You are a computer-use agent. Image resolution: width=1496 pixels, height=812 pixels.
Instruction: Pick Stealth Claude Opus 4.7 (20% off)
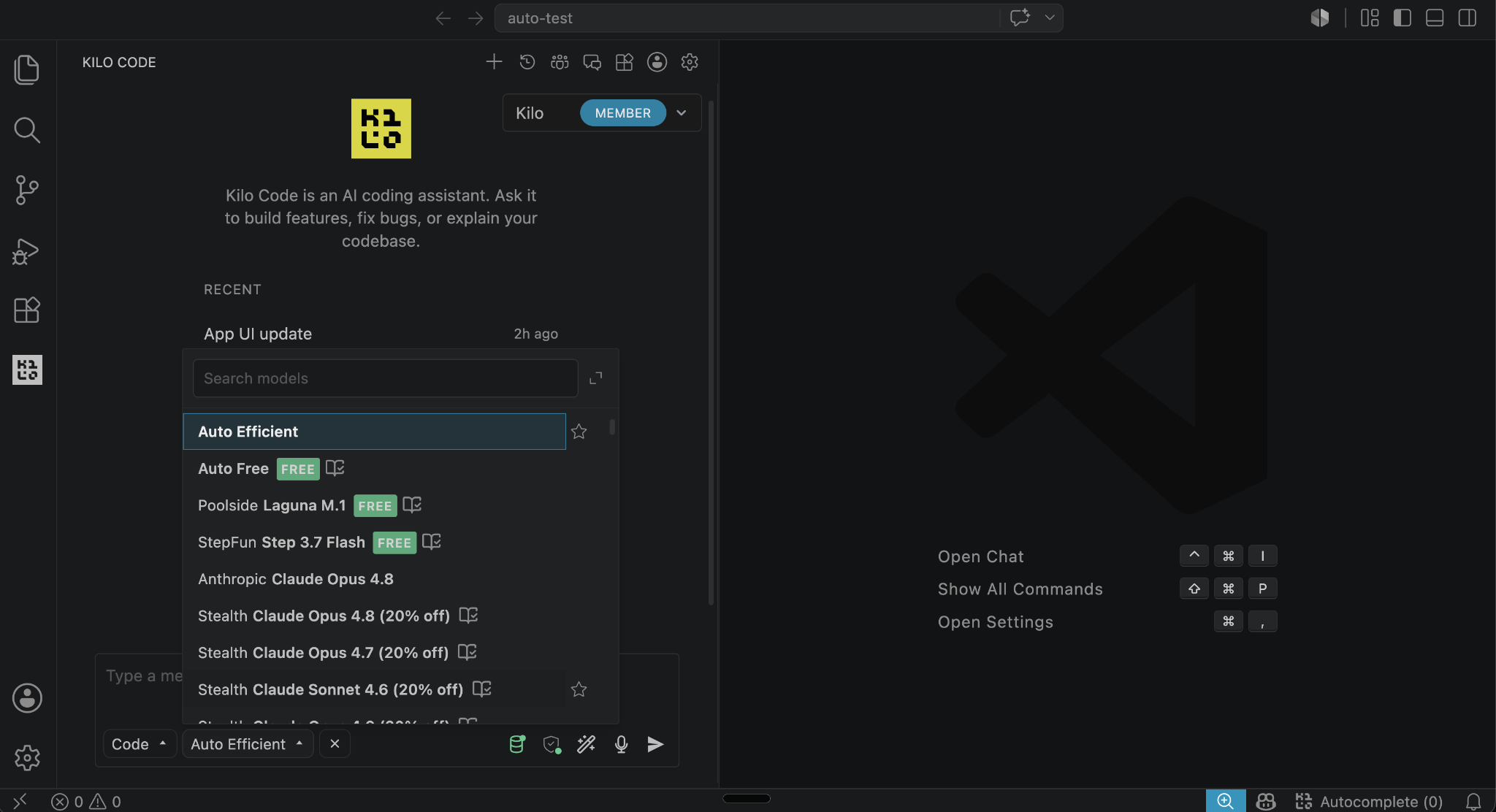tap(374, 653)
